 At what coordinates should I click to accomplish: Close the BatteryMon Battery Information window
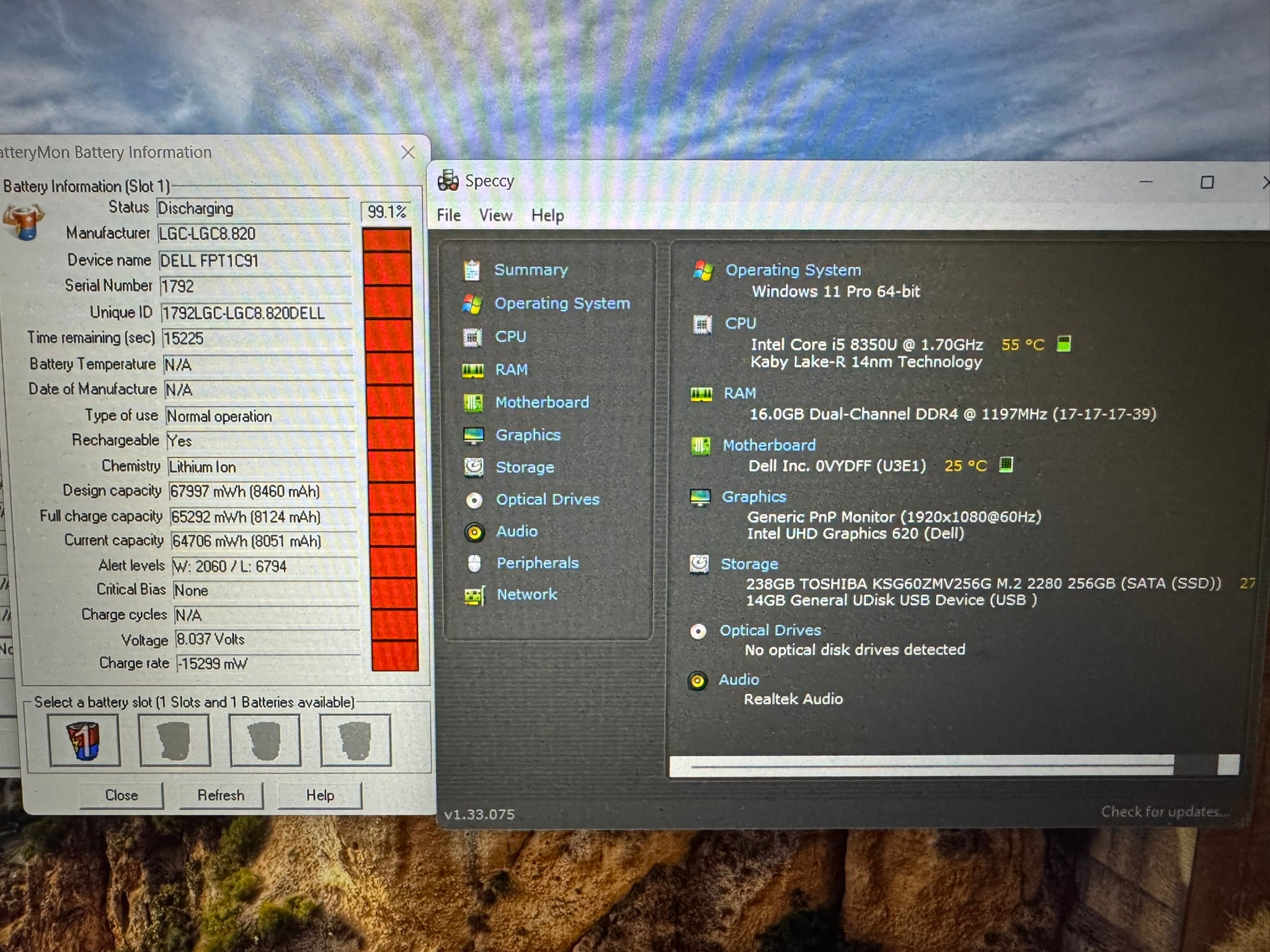pyautogui.click(x=407, y=152)
